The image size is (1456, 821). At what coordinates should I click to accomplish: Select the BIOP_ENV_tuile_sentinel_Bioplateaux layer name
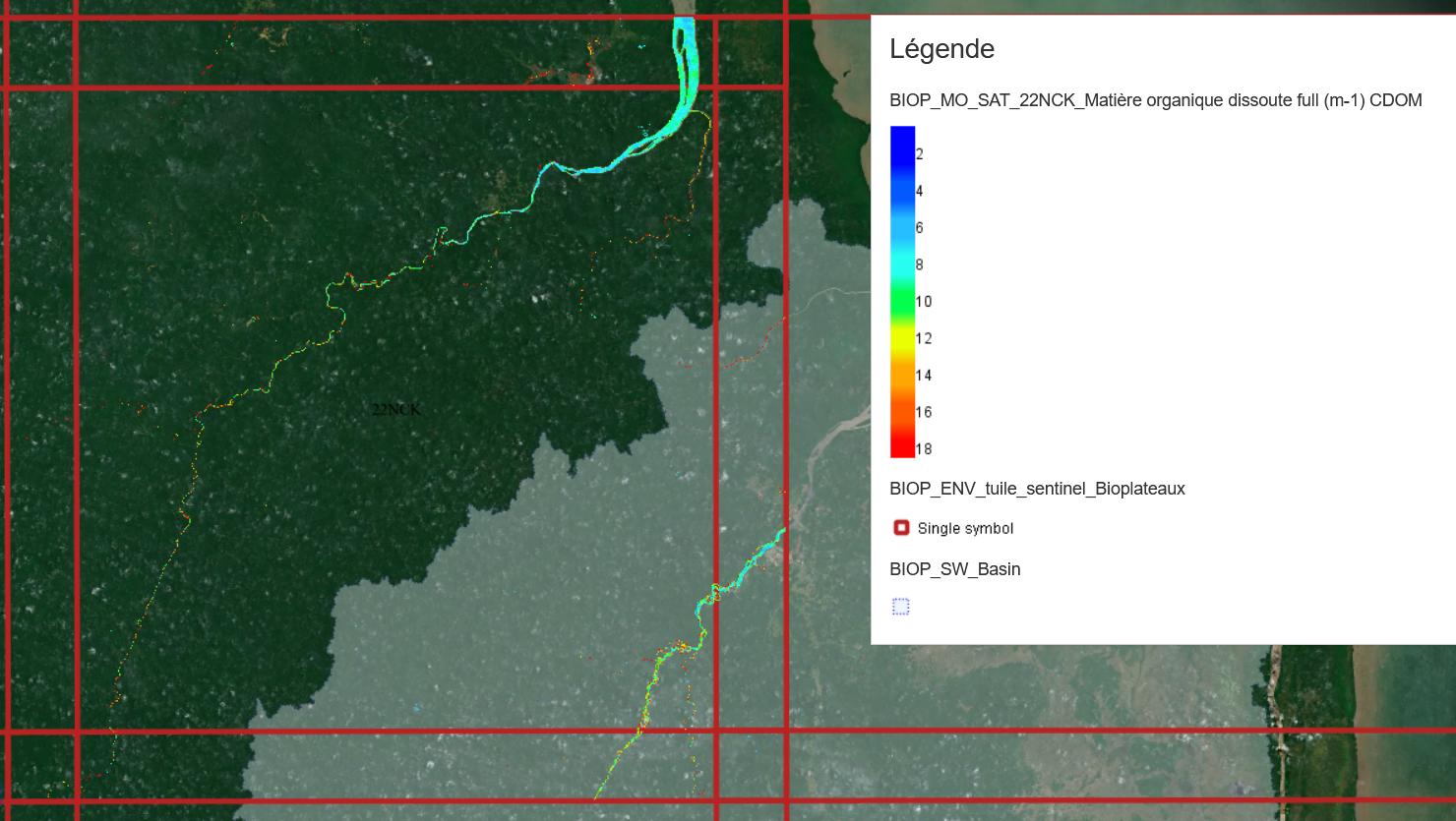pyautogui.click(x=1037, y=489)
